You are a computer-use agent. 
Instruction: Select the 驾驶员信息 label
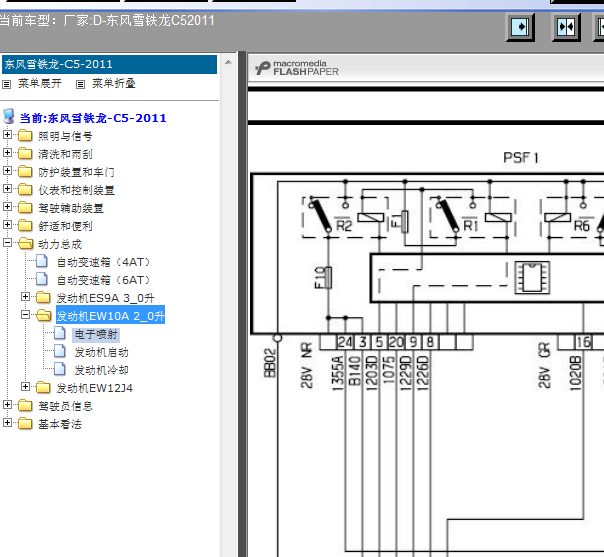coord(65,406)
